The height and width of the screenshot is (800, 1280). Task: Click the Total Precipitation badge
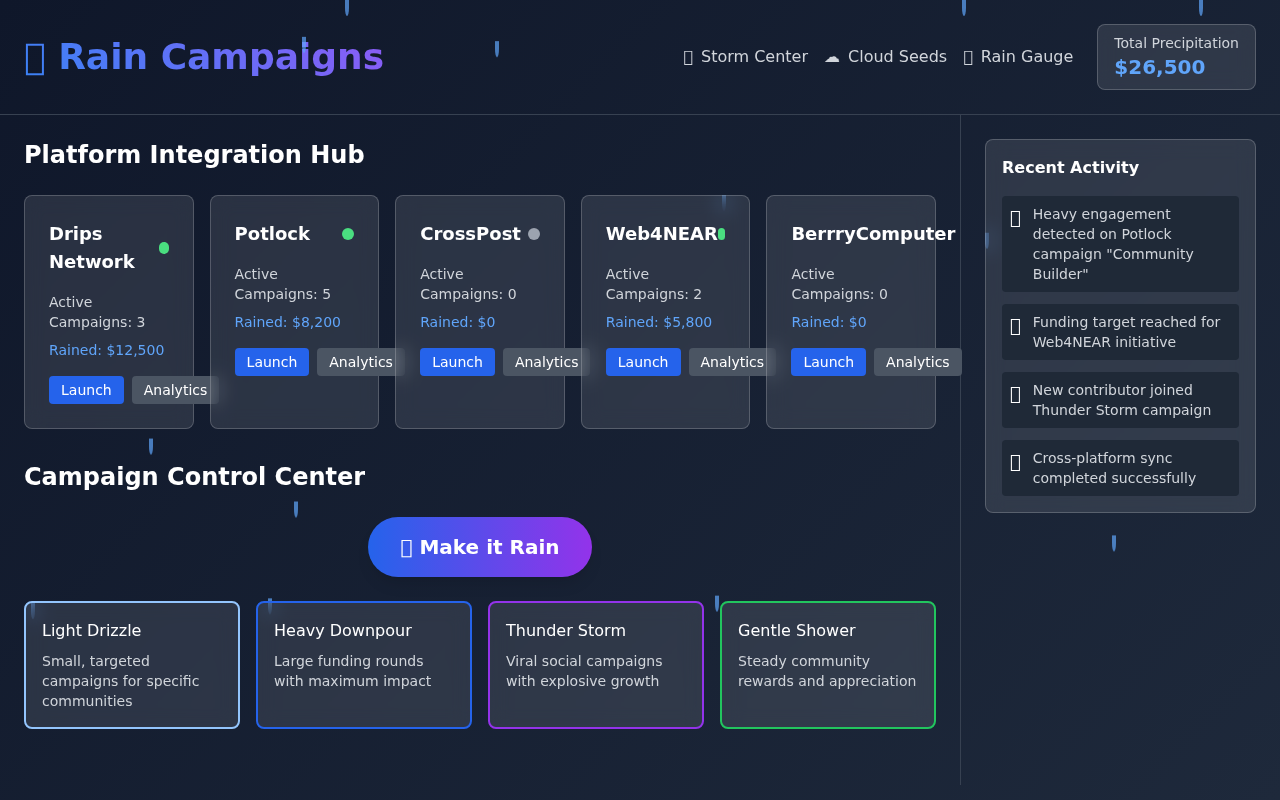[1176, 57]
